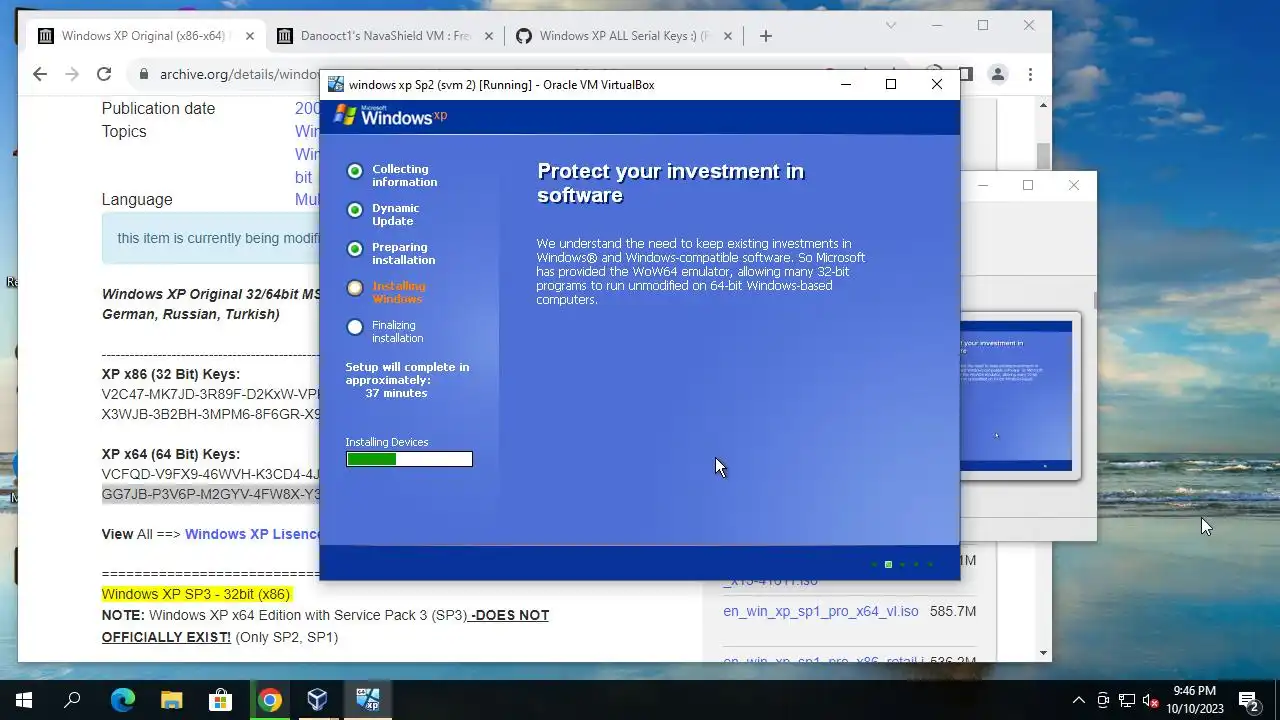Toggle Chrome side panel icon
Image resolution: width=1280 pixels, height=720 pixels.
(966, 74)
